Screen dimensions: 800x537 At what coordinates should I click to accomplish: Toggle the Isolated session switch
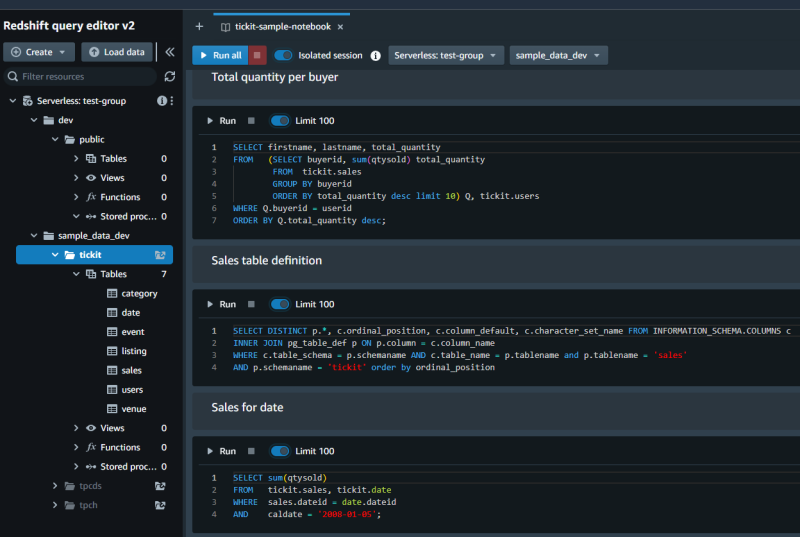coord(283,56)
